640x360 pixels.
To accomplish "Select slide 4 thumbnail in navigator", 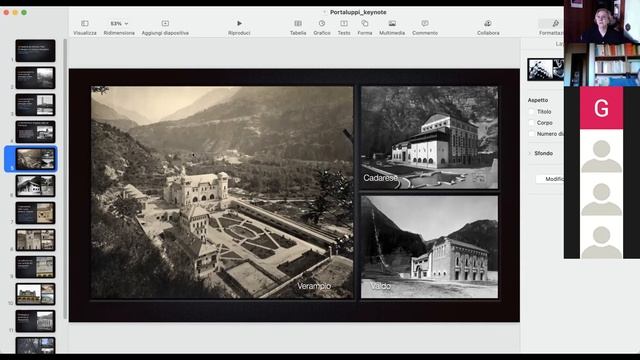I will (36, 131).
